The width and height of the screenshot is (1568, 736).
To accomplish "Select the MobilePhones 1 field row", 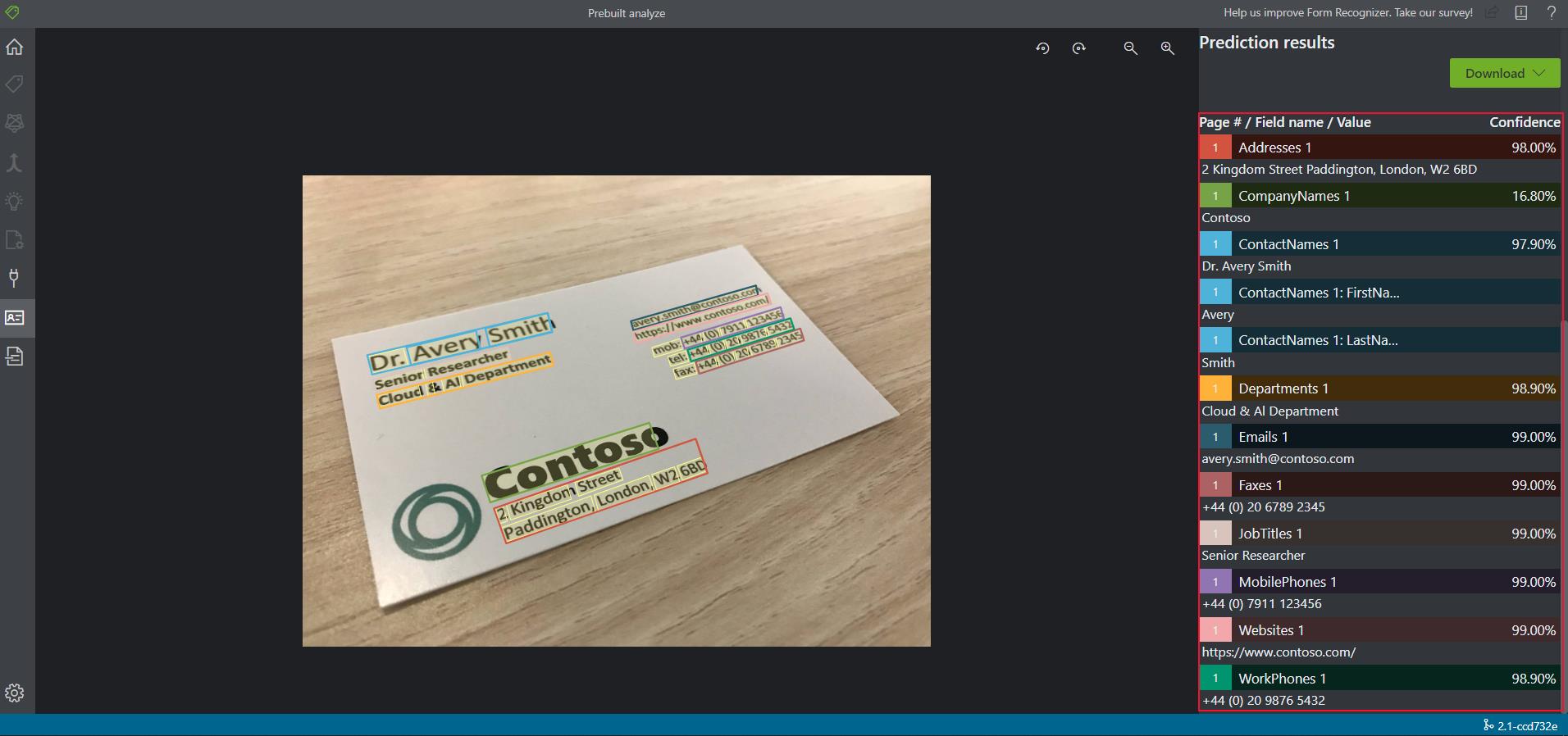I will coord(1379,582).
